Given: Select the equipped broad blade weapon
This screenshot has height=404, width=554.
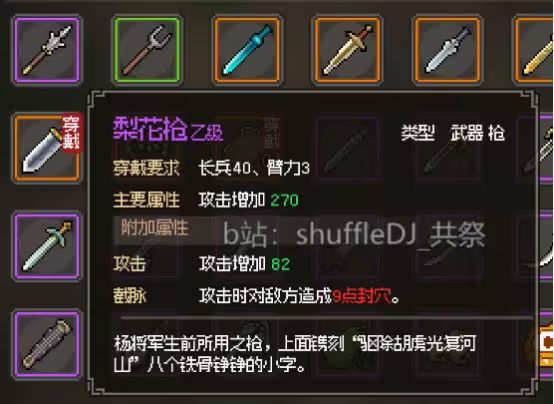Looking at the screenshot, I should tap(47, 148).
